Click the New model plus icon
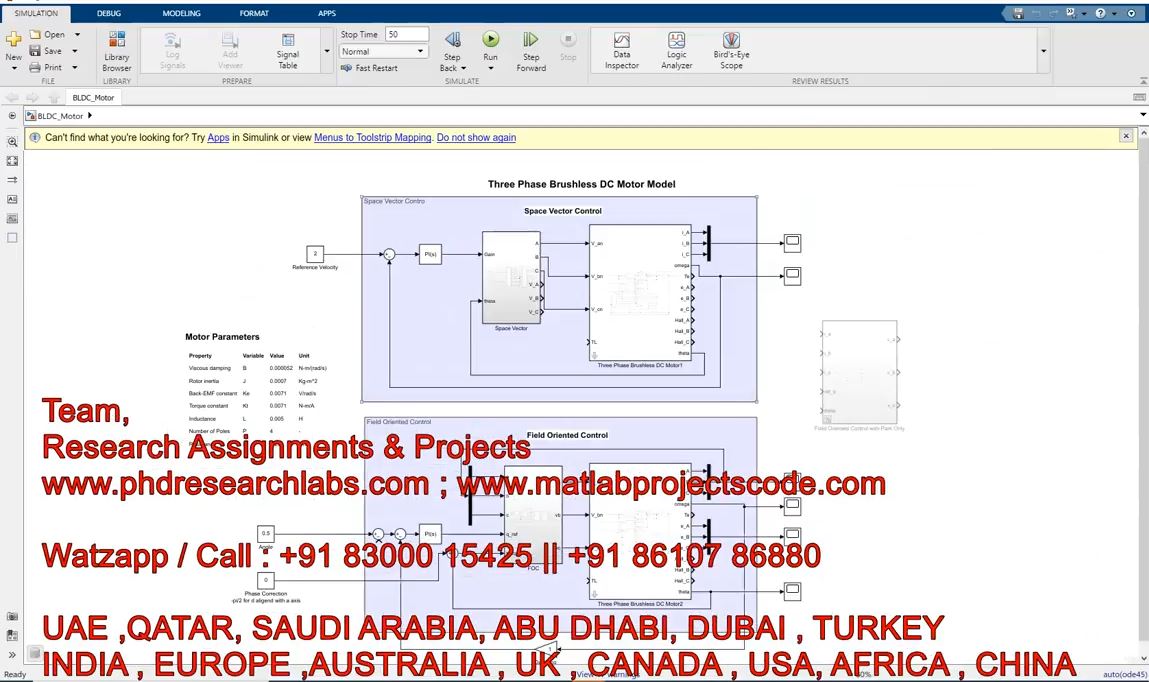Screen dimensions: 1149x682 [13, 39]
